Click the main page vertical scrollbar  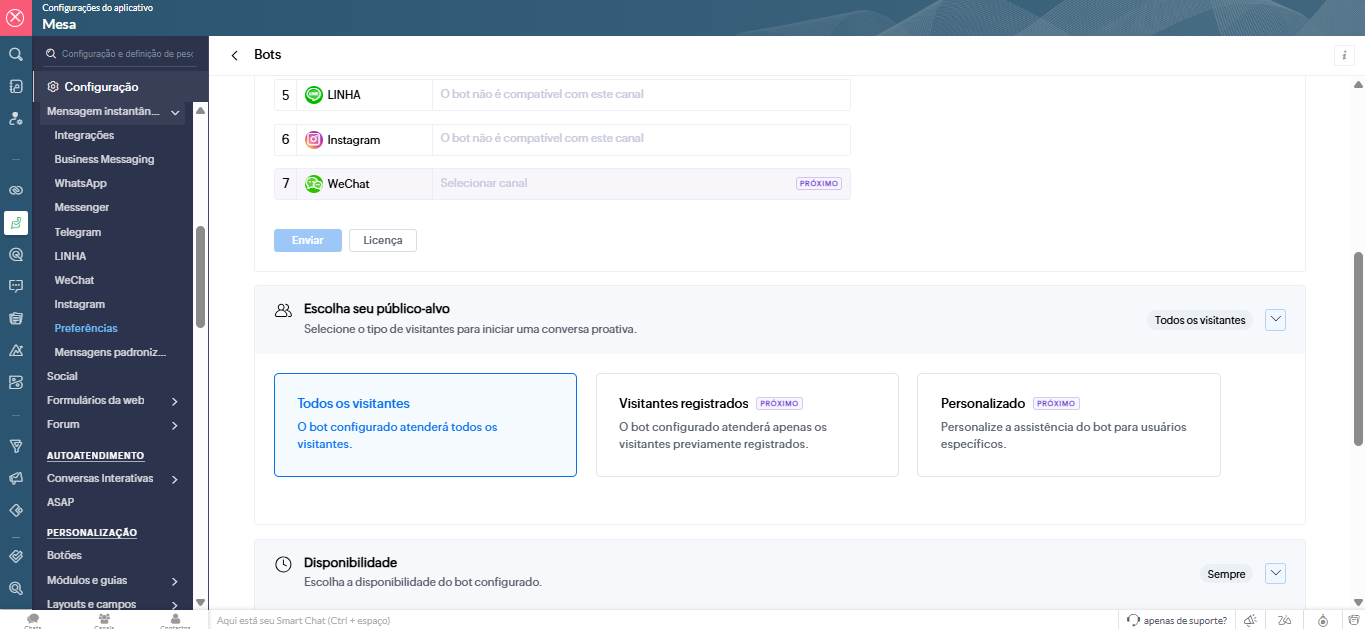click(x=1358, y=348)
